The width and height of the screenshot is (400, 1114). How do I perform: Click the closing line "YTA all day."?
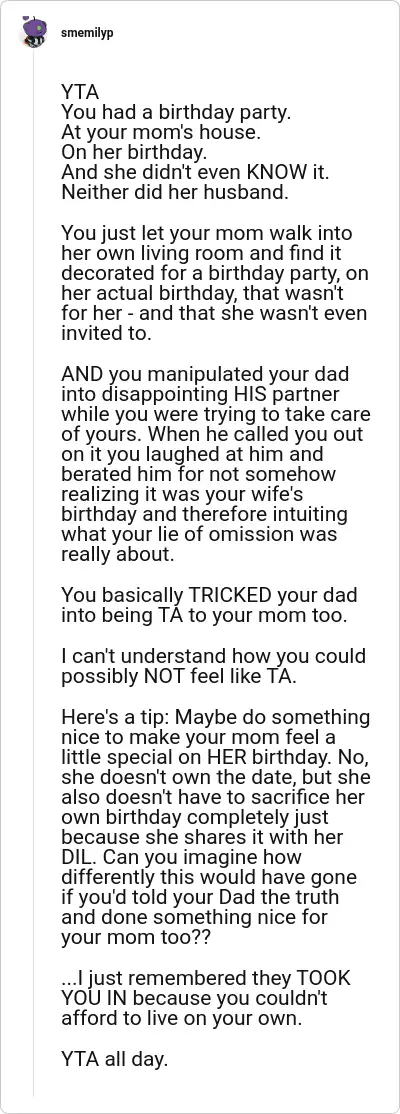coord(114,1061)
